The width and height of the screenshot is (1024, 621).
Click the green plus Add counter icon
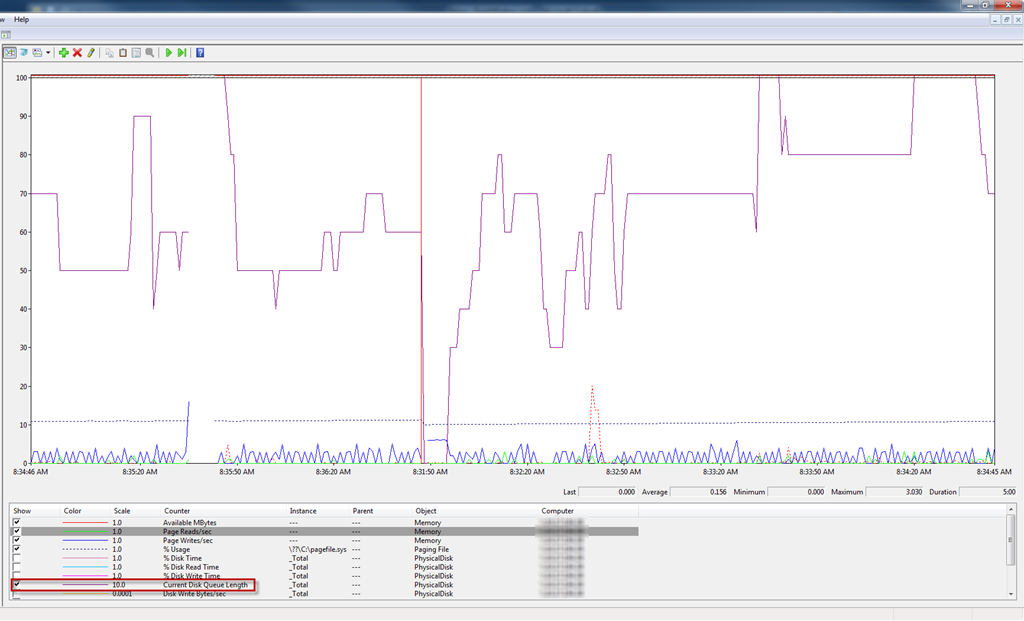(64, 52)
